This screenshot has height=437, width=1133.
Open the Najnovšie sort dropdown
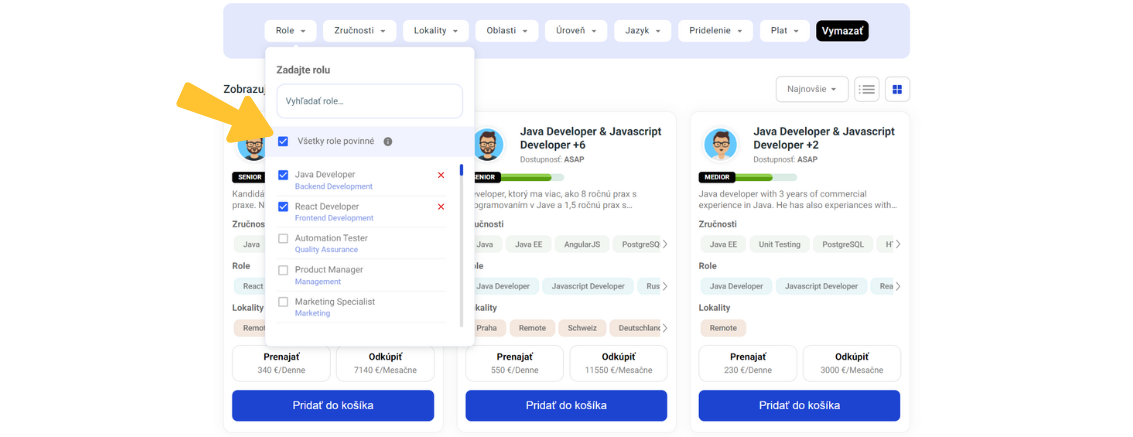pos(811,89)
